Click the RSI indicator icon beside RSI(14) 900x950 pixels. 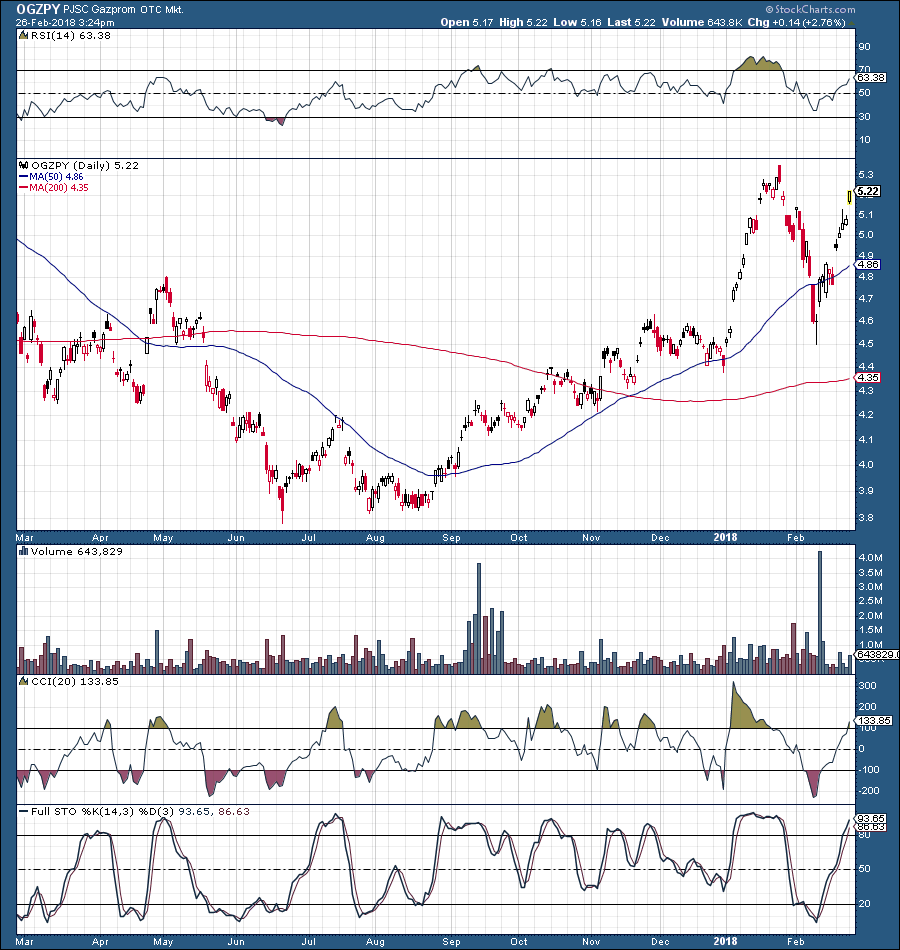[24, 35]
